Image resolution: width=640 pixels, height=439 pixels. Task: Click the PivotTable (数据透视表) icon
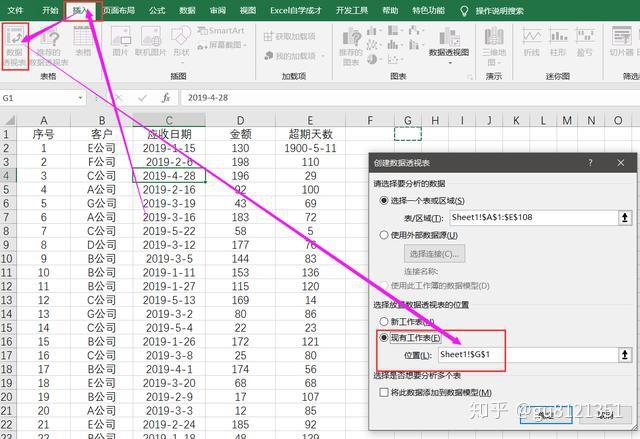click(x=15, y=46)
